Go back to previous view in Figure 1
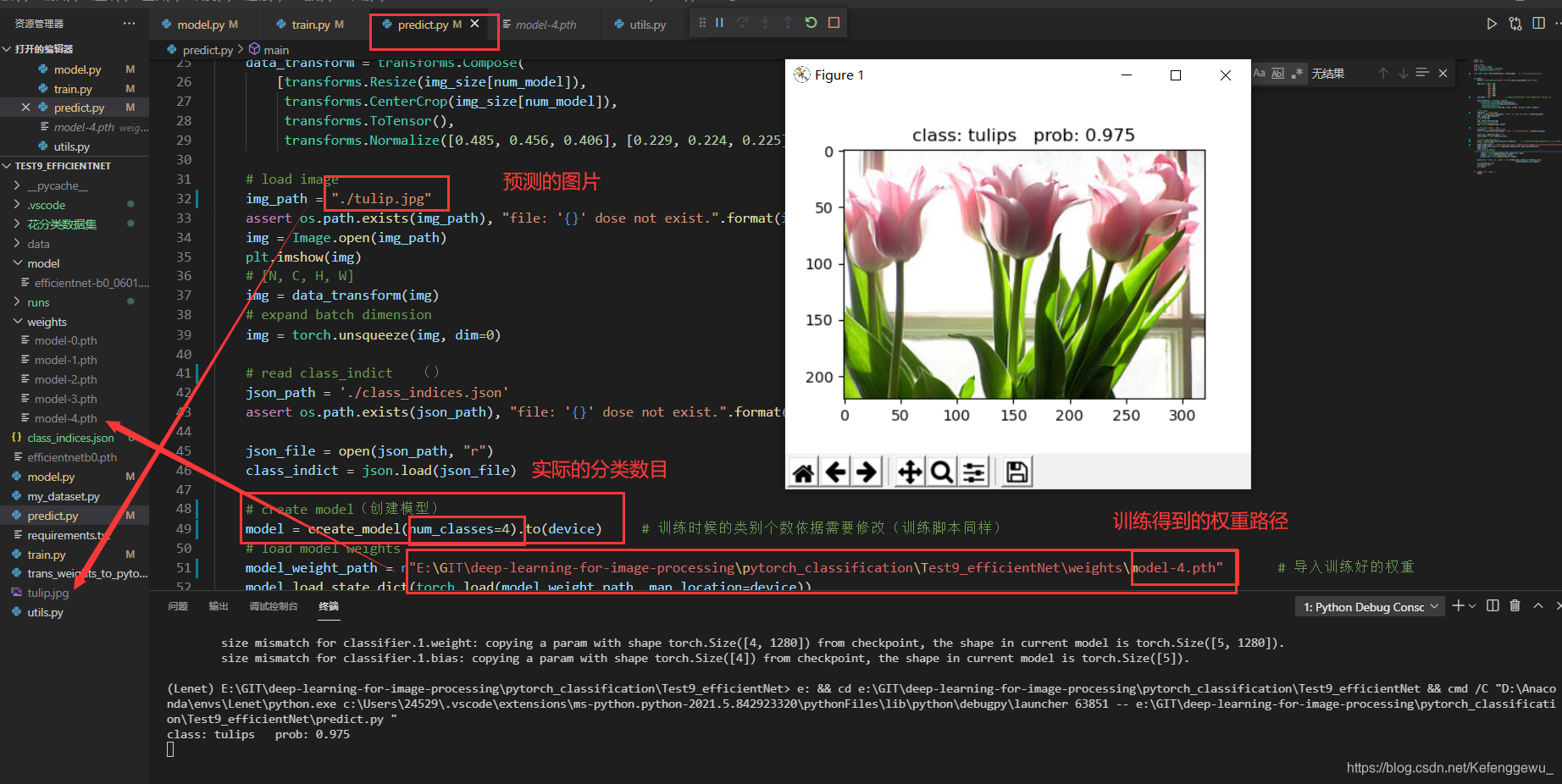The height and width of the screenshot is (784, 1562). point(835,472)
